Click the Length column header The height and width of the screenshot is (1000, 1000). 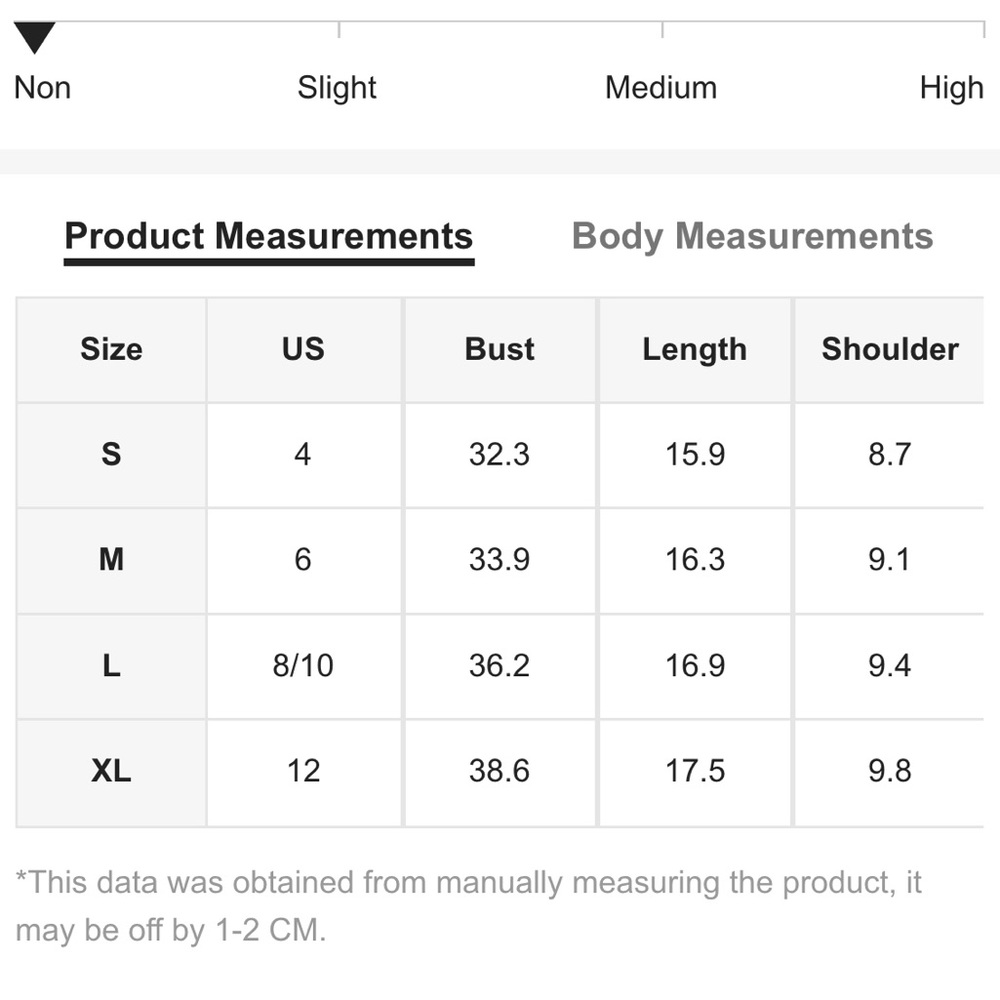coord(695,349)
